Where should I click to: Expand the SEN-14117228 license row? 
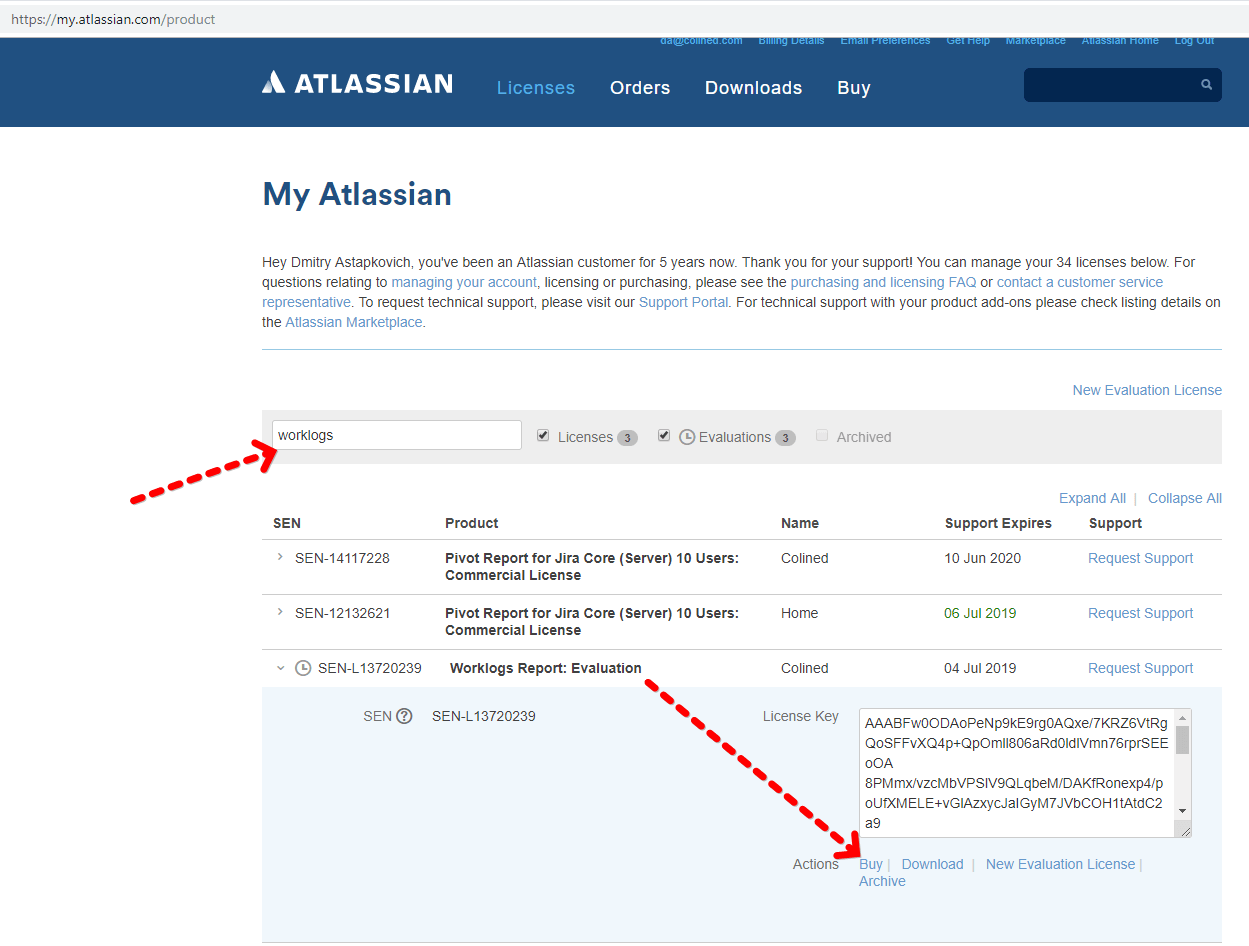pos(280,558)
